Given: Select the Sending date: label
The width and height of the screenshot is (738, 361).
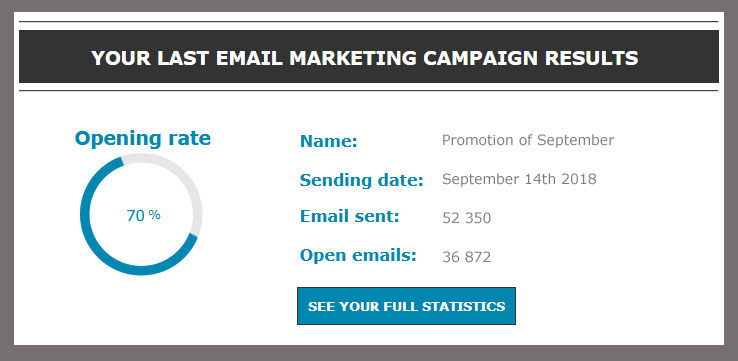Looking at the screenshot, I should (x=362, y=180).
